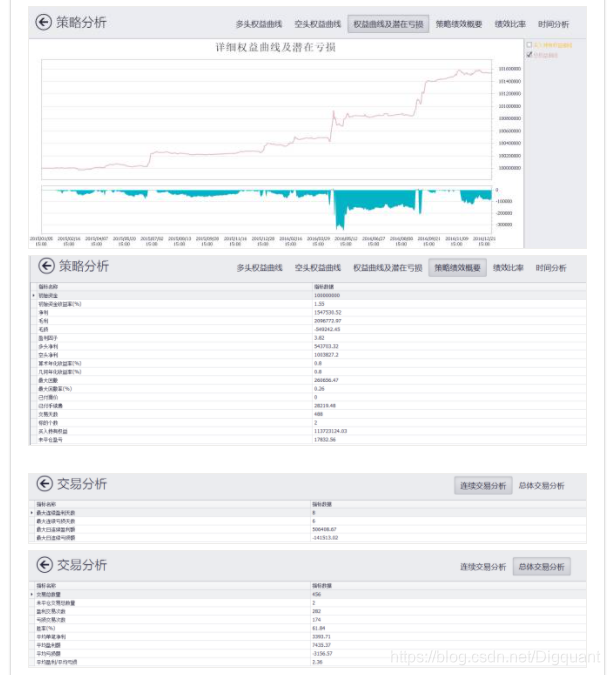Select the 最大连续盈利天数 row
The height and width of the screenshot is (675, 610).
click(x=308, y=513)
